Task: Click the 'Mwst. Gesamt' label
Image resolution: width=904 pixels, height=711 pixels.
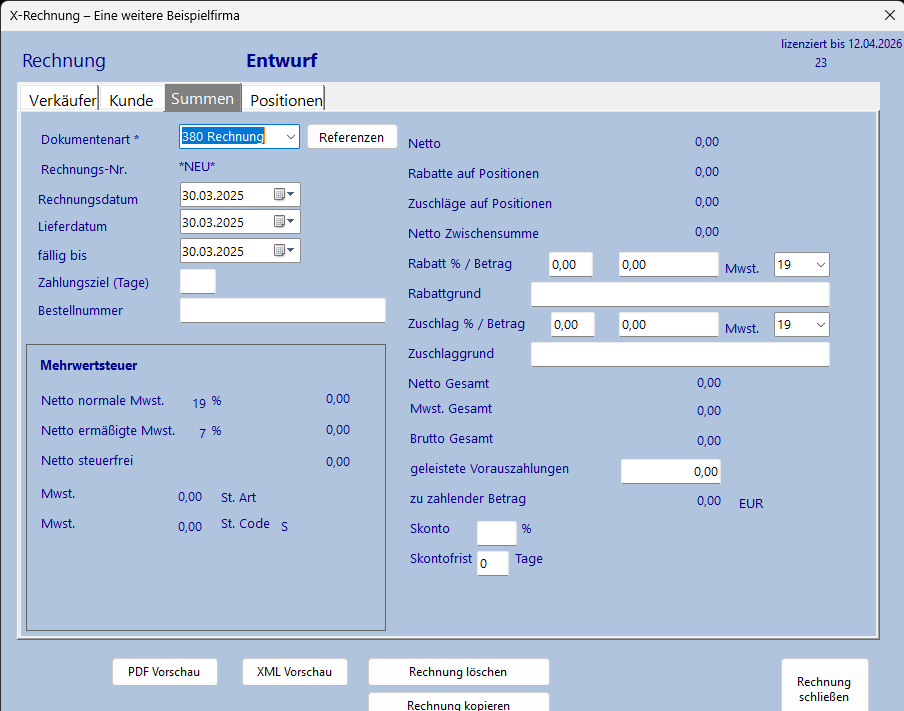Action: tap(451, 409)
